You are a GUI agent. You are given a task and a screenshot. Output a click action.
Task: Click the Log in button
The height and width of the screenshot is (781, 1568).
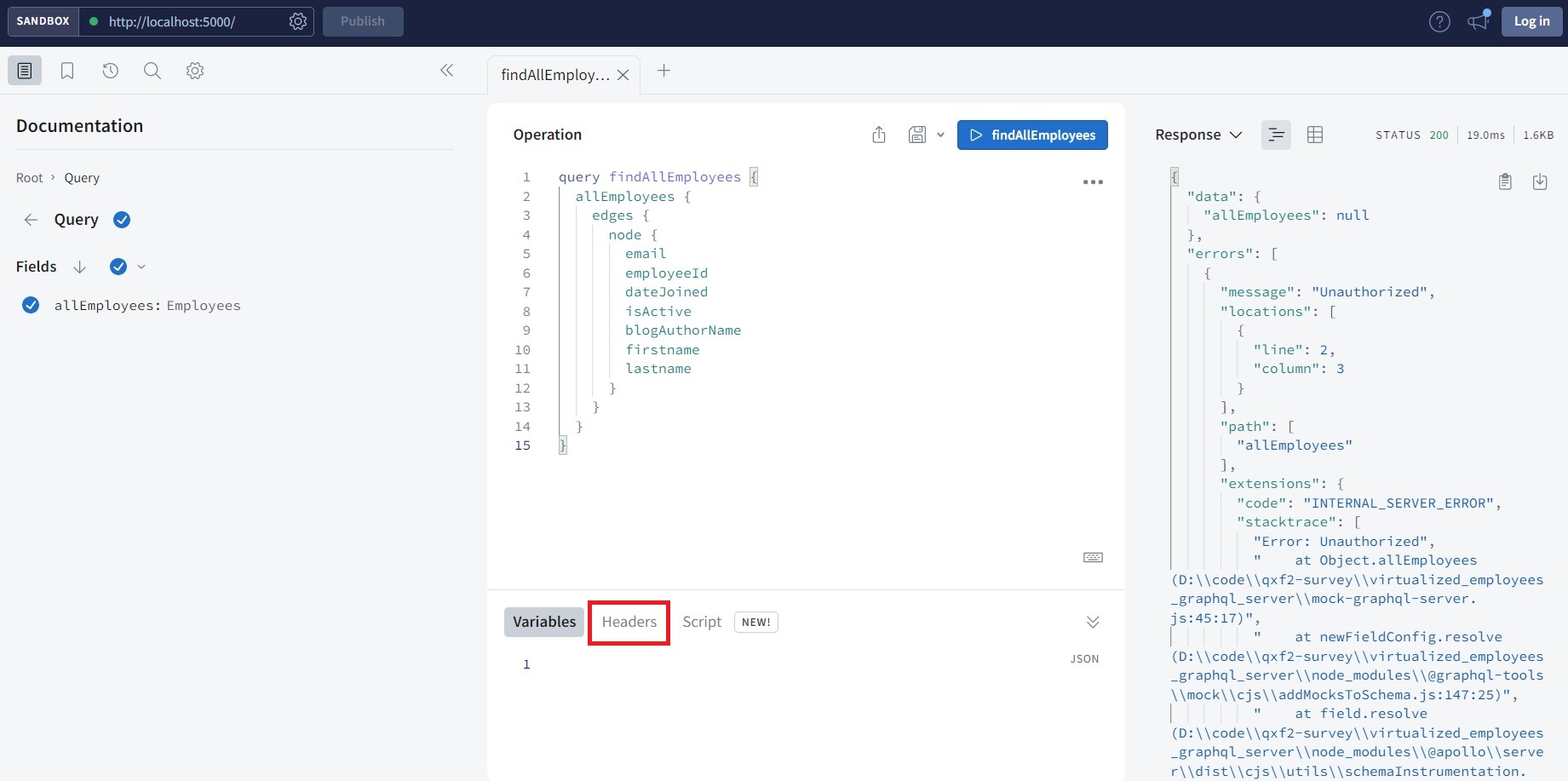[1531, 21]
